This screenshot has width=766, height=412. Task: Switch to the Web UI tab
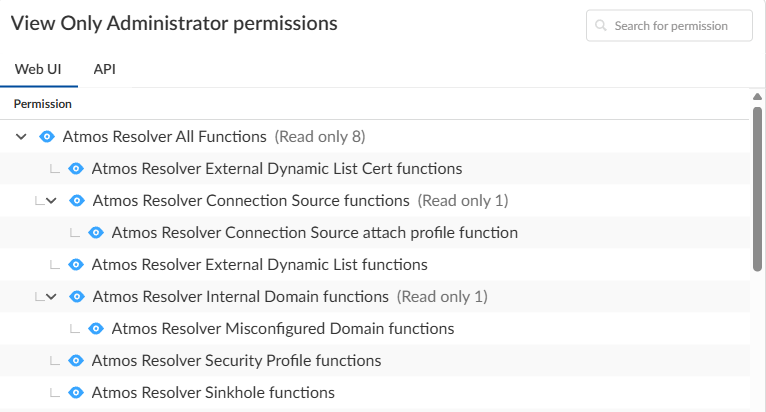[38, 69]
